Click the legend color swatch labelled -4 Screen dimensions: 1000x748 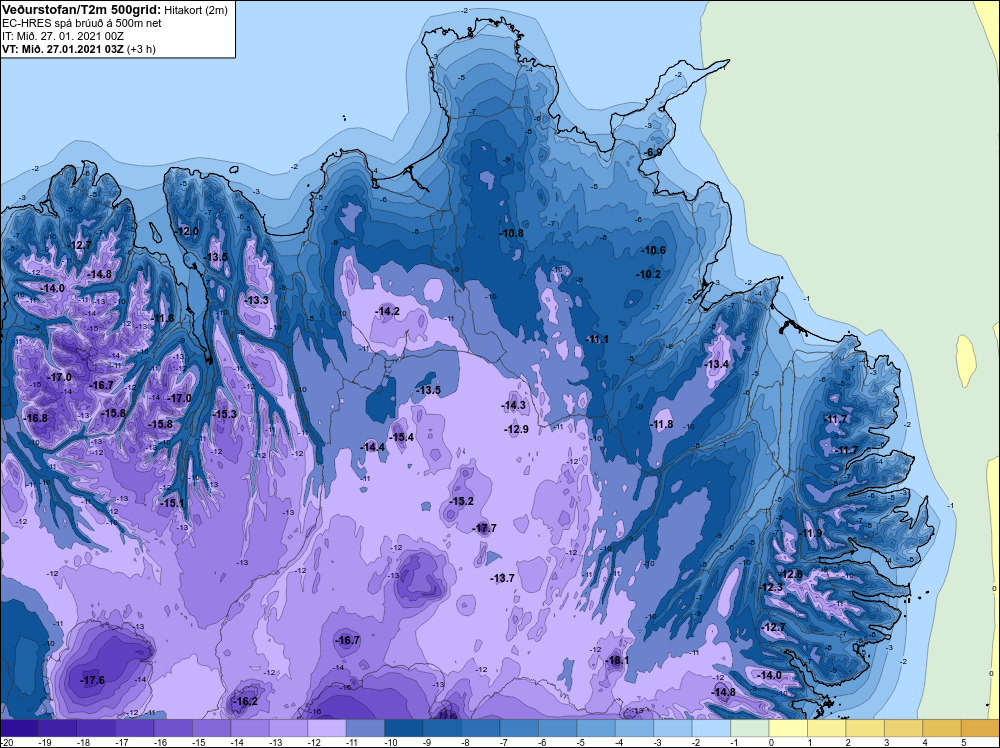[x=635, y=728]
